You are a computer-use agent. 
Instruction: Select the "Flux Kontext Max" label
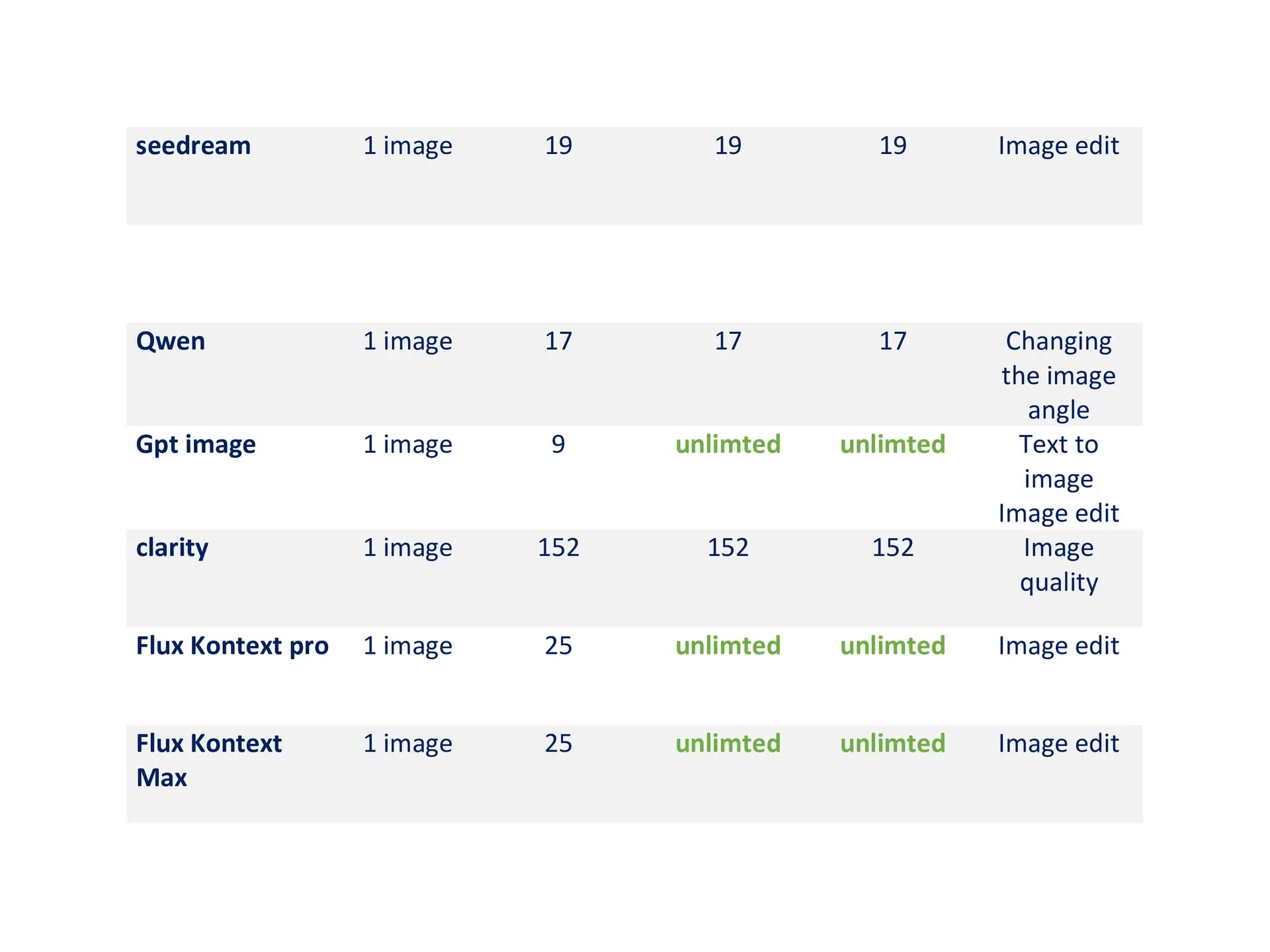point(208,760)
